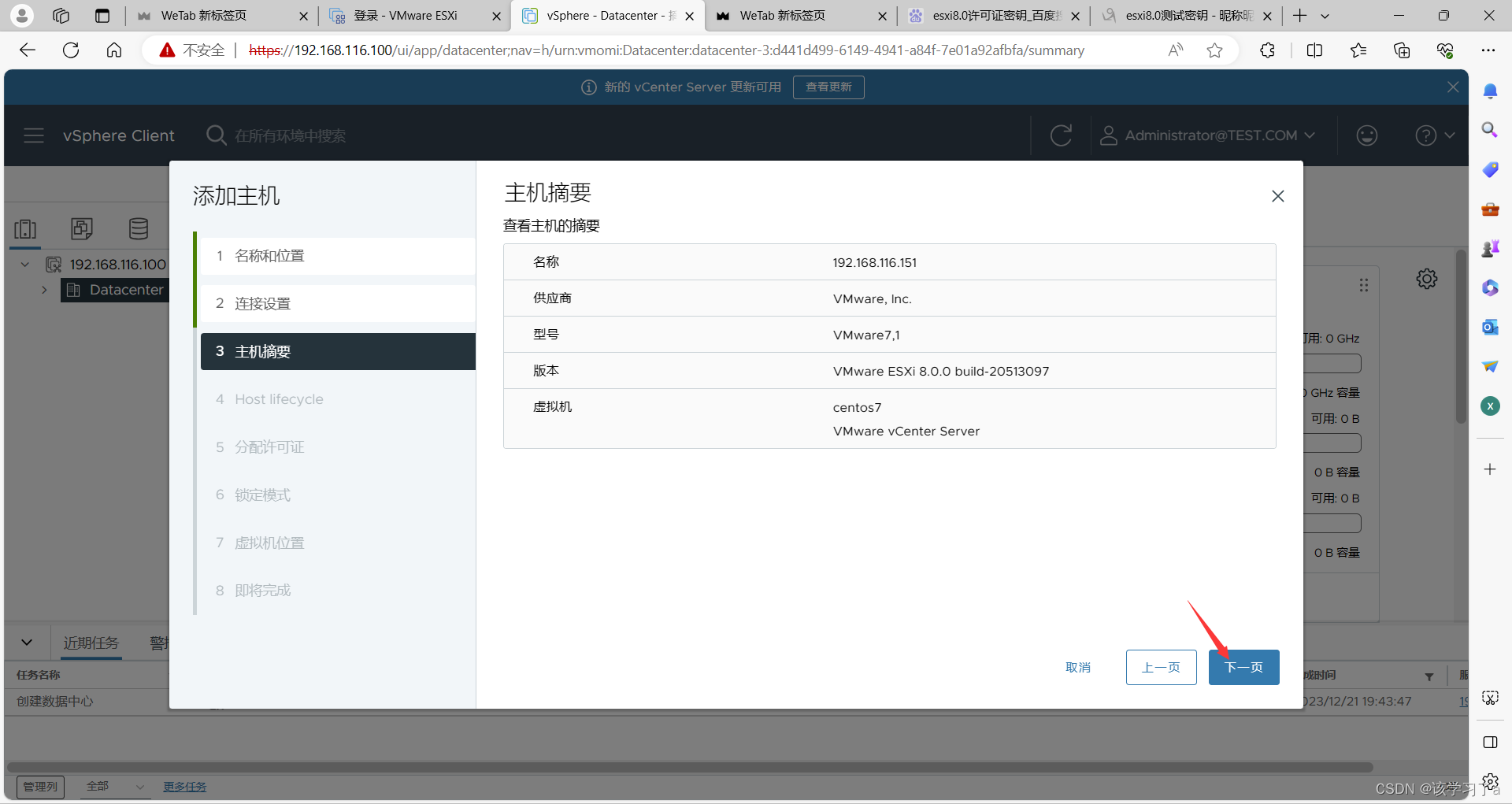Go to step 1 名称和位置
The height and width of the screenshot is (804, 1512).
(338, 256)
